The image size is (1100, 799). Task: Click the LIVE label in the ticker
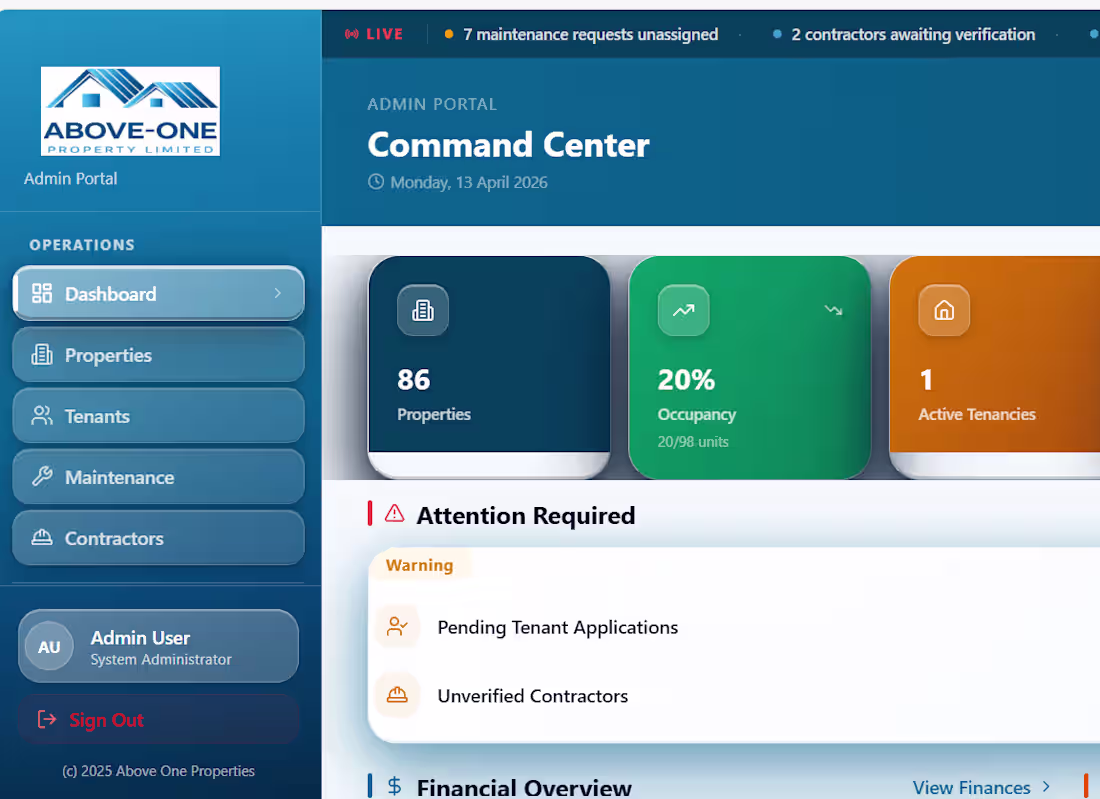click(384, 34)
